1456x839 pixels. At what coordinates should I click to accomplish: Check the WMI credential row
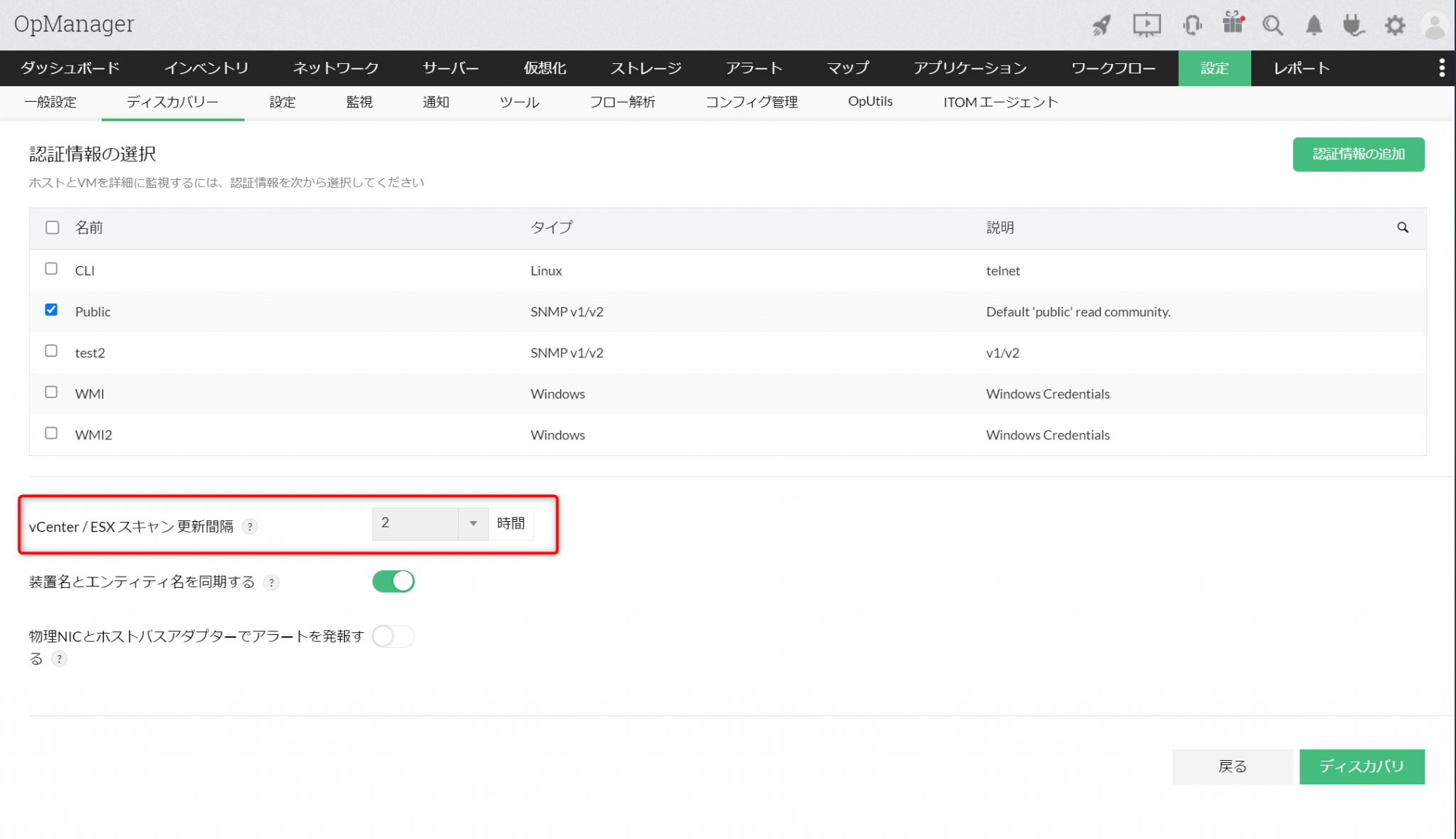click(50, 392)
